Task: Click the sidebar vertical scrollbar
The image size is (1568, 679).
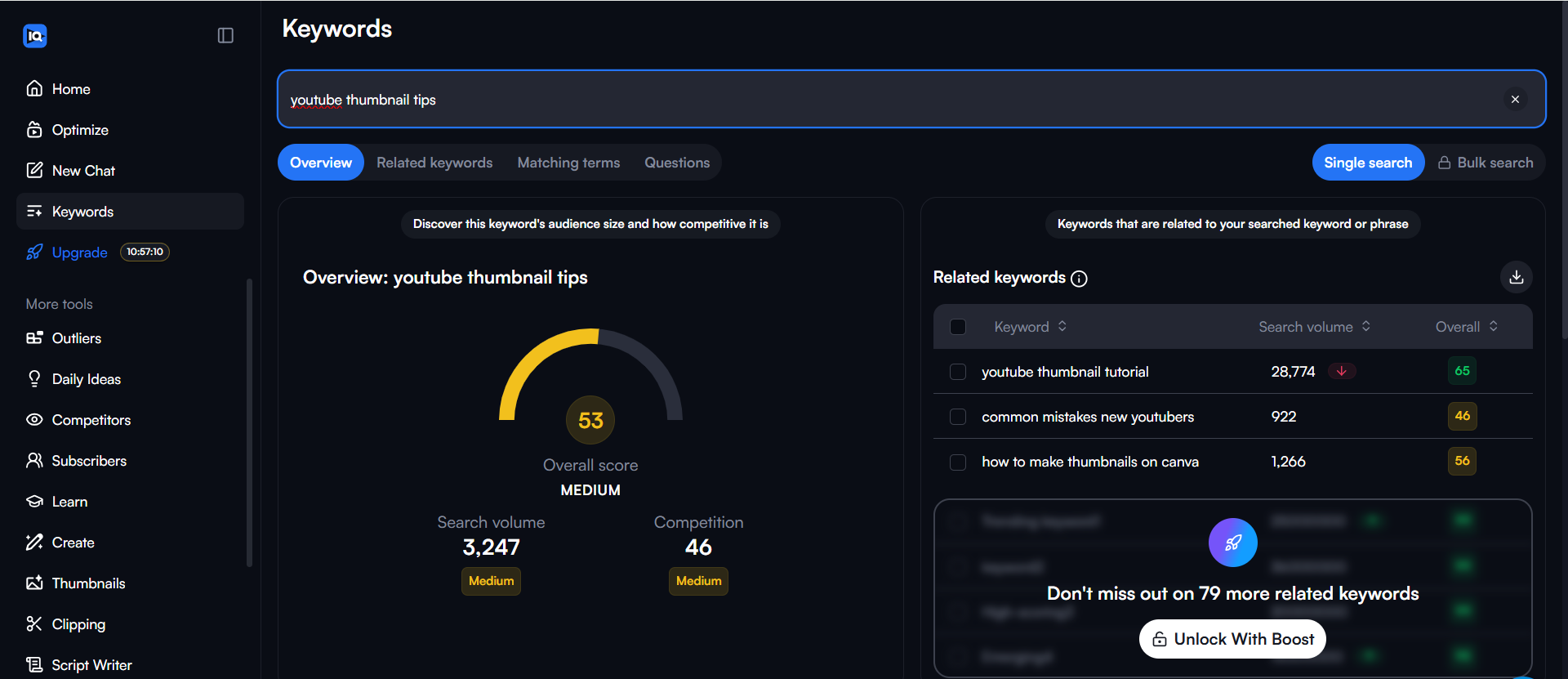Action: (249, 422)
